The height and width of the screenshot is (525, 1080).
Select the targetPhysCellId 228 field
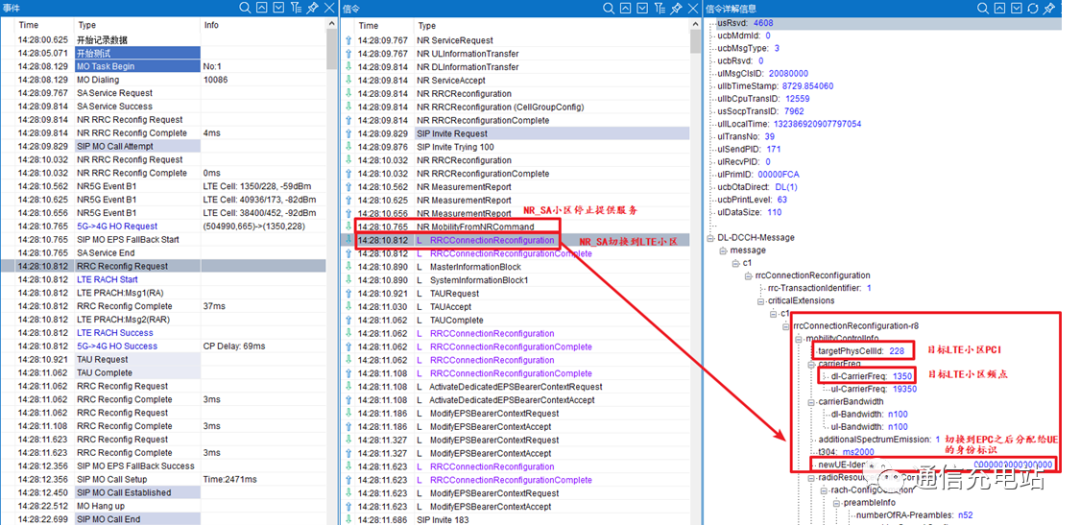point(861,351)
